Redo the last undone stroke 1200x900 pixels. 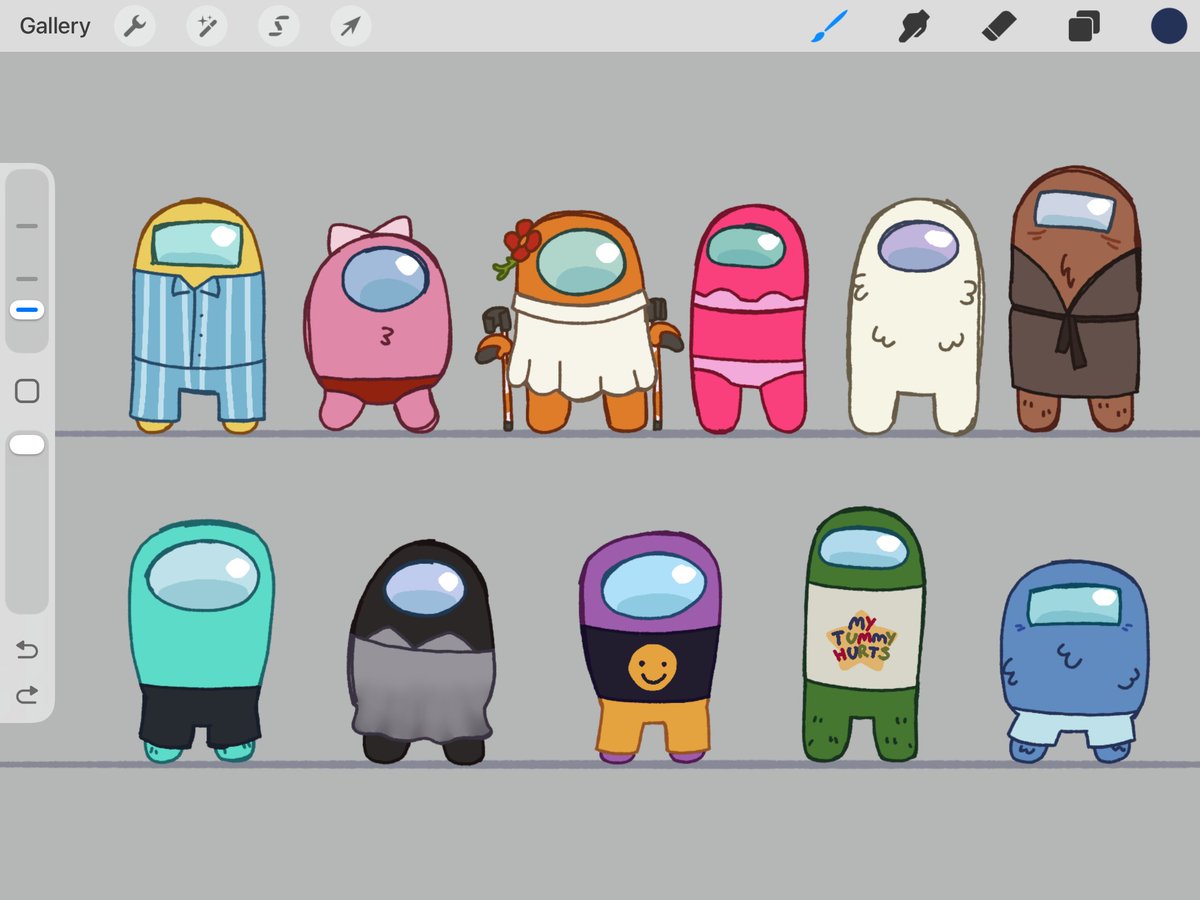27,695
